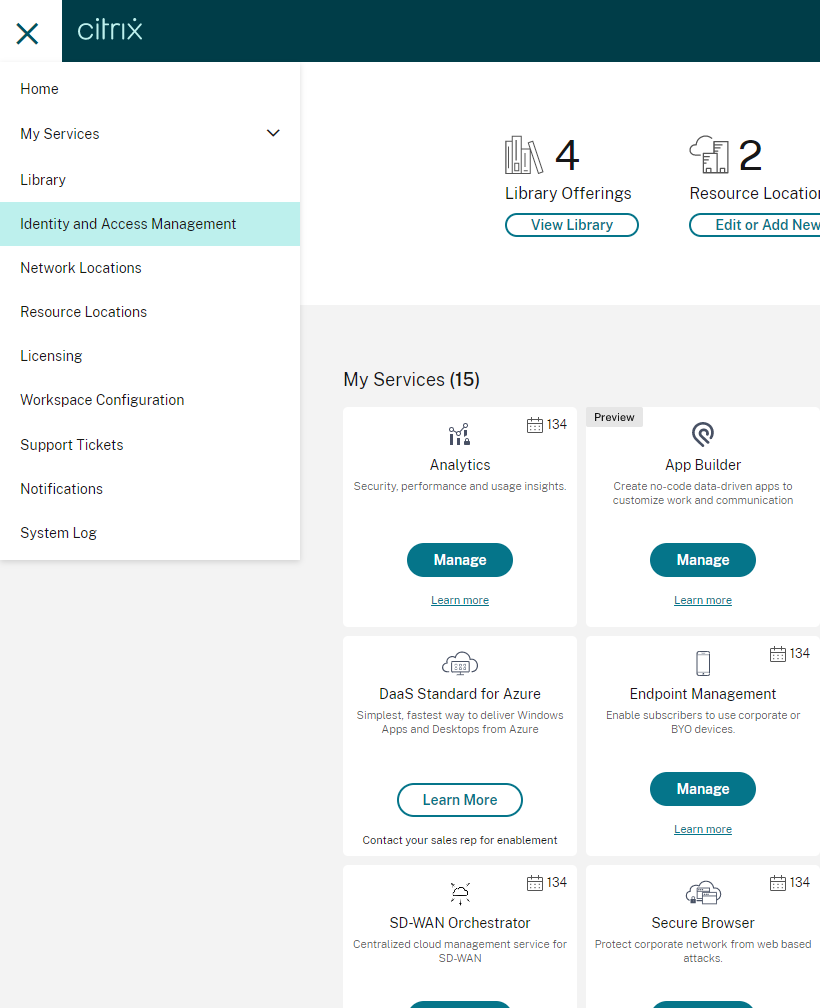Image resolution: width=820 pixels, height=1008 pixels.
Task: Open Identity and Access Management
Action: tap(128, 224)
